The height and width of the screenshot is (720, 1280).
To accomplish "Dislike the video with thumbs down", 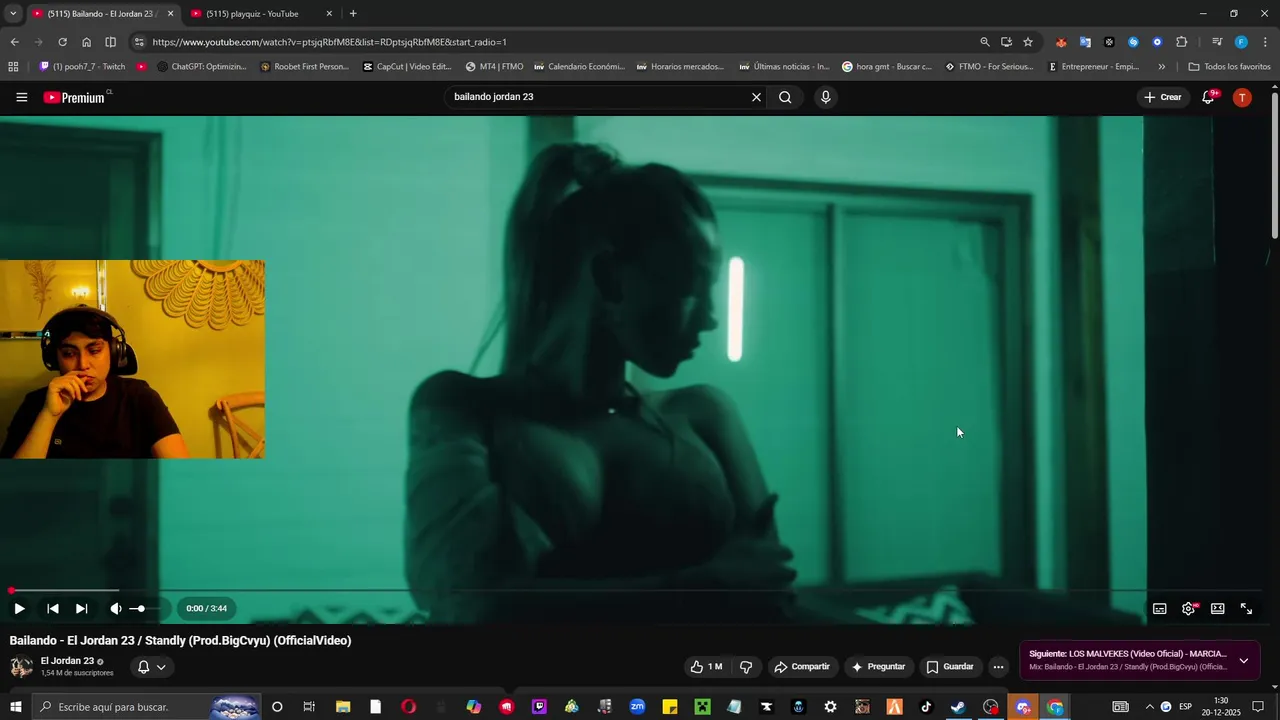I will (746, 667).
